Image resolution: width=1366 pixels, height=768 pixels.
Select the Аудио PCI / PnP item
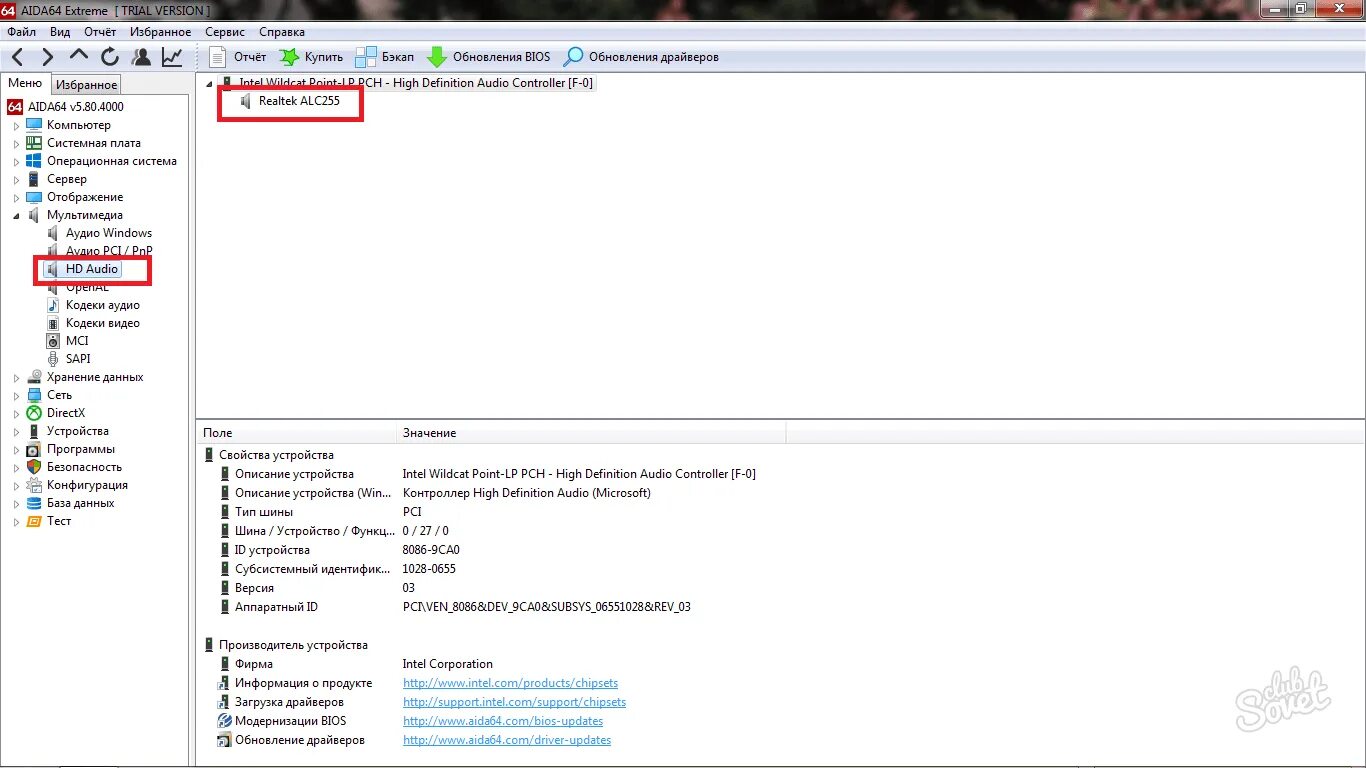pos(109,251)
